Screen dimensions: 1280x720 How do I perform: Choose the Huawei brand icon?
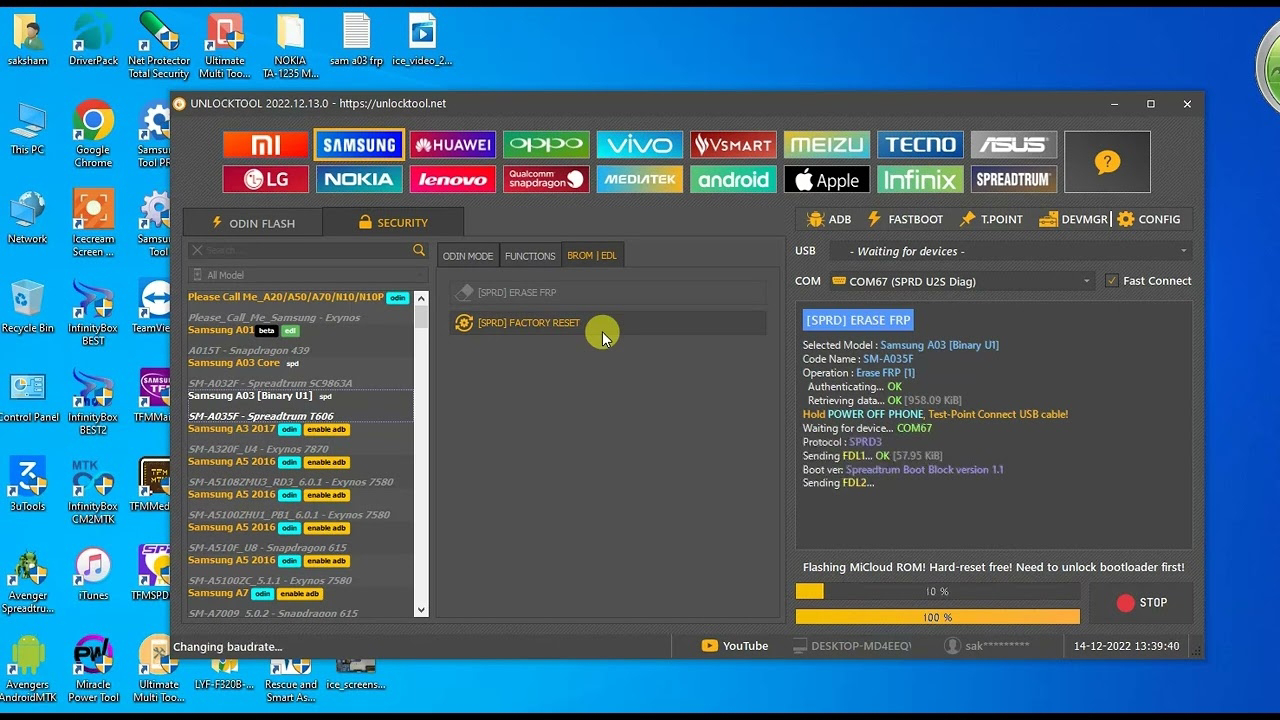453,145
